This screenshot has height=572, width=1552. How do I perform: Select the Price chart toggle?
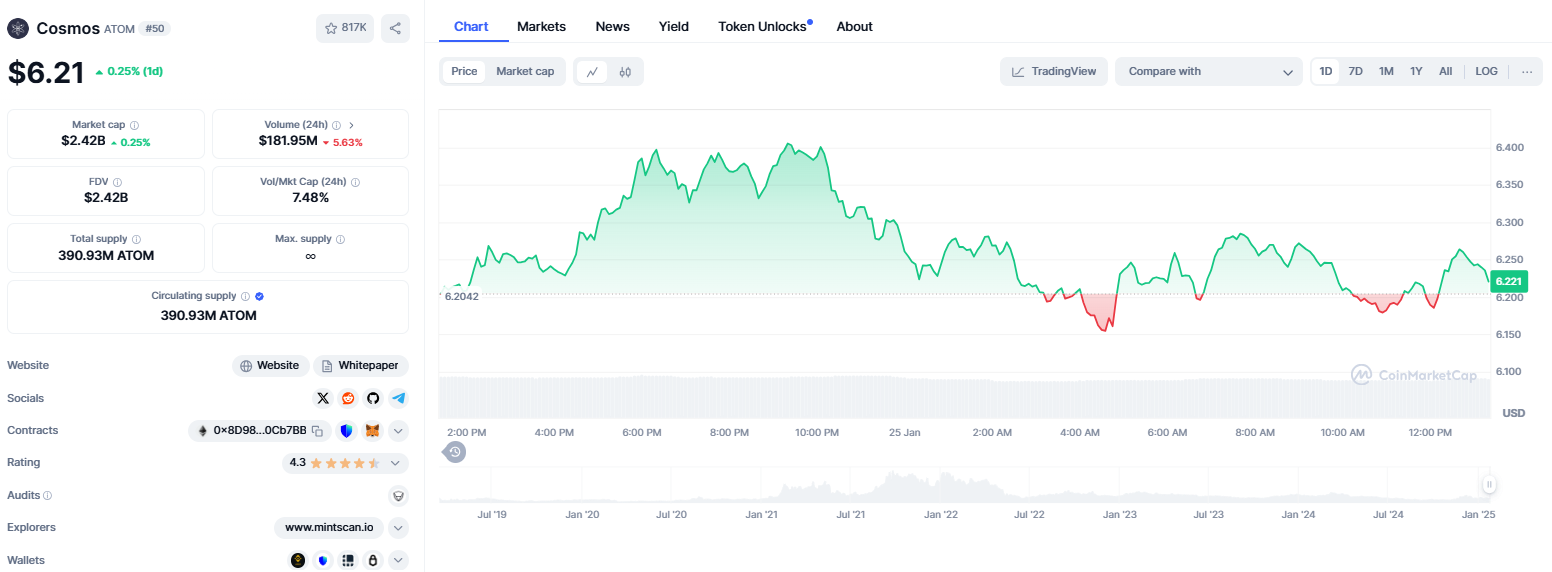pos(464,71)
